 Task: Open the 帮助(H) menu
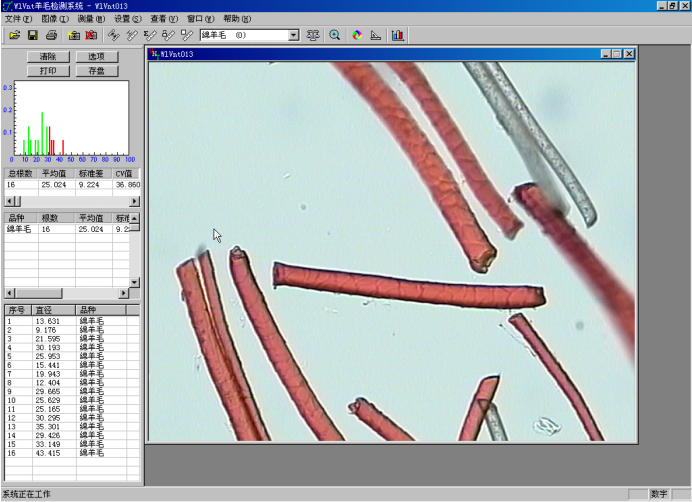coord(237,19)
